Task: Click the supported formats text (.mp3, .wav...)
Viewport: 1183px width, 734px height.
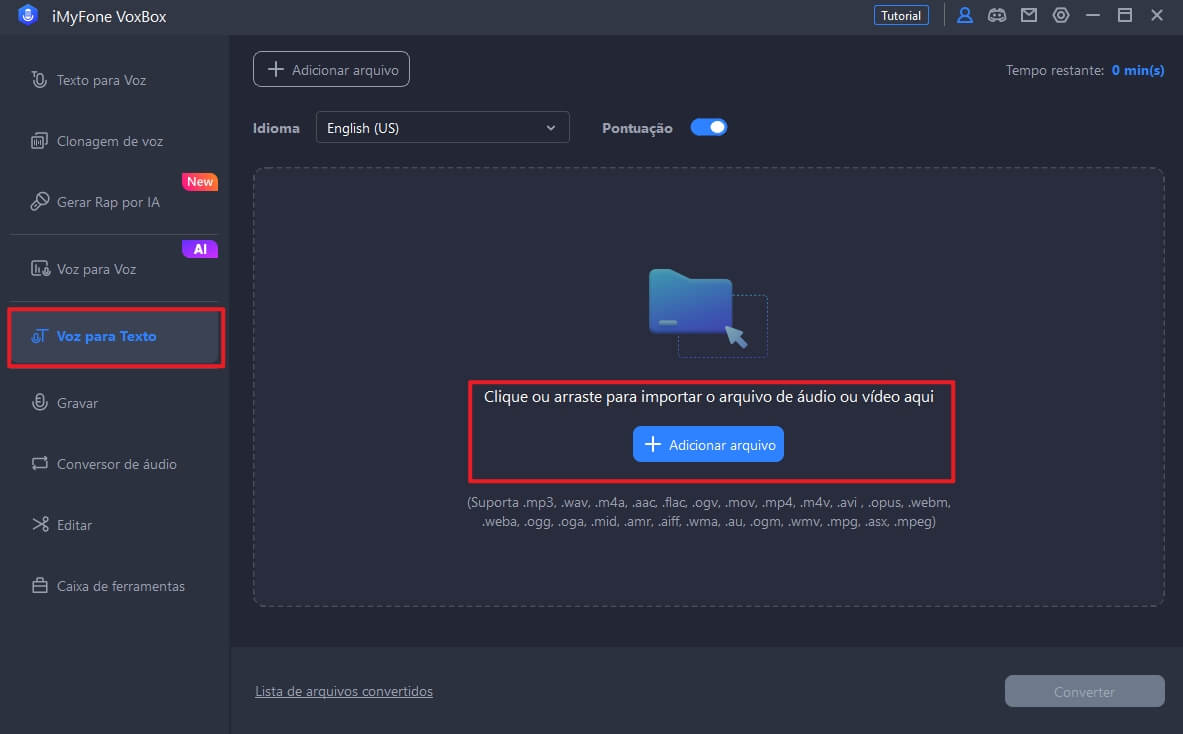Action: coord(708,511)
